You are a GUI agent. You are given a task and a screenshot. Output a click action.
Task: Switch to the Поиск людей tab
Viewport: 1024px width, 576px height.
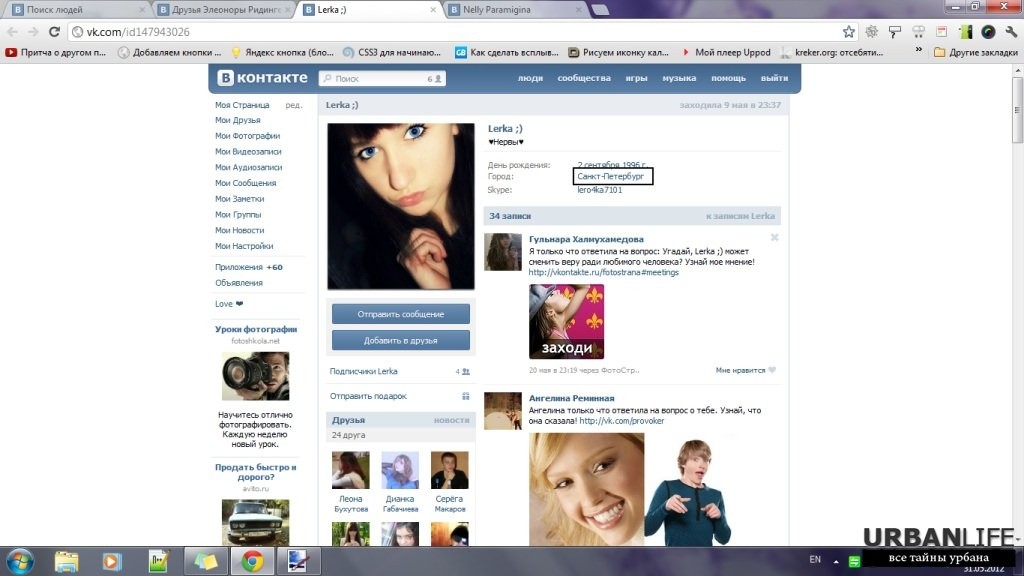click(77, 10)
